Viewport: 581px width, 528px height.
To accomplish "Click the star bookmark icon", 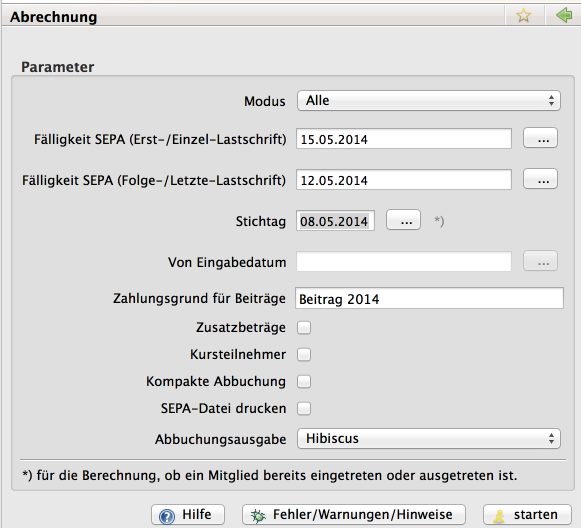I will (x=523, y=16).
